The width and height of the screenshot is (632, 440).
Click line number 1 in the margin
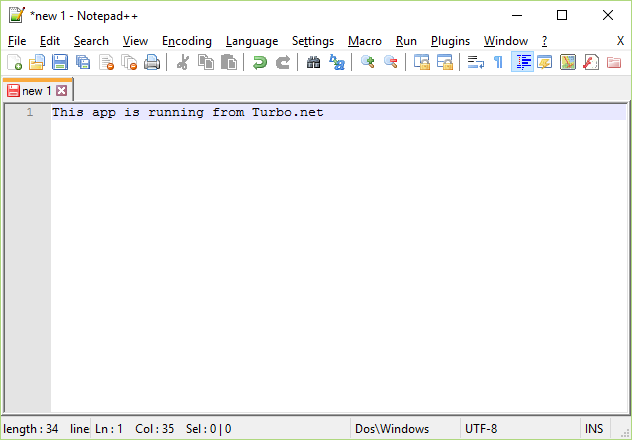click(30, 112)
